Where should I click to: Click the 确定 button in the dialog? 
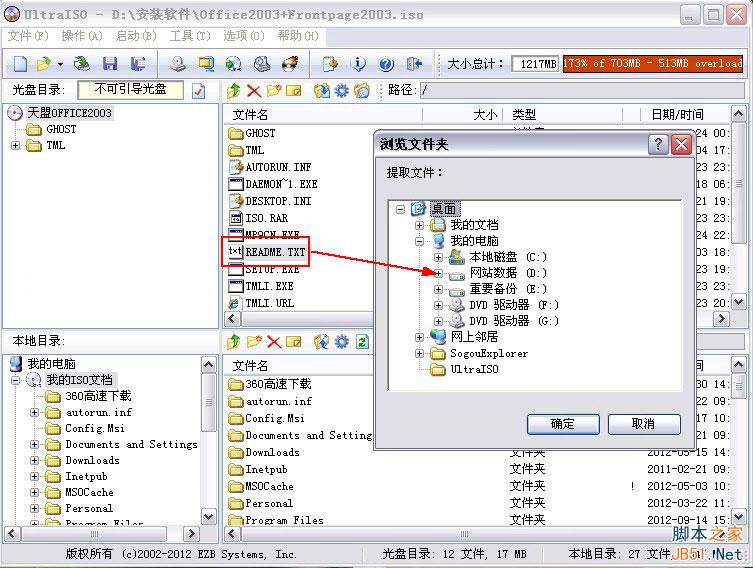tap(563, 424)
